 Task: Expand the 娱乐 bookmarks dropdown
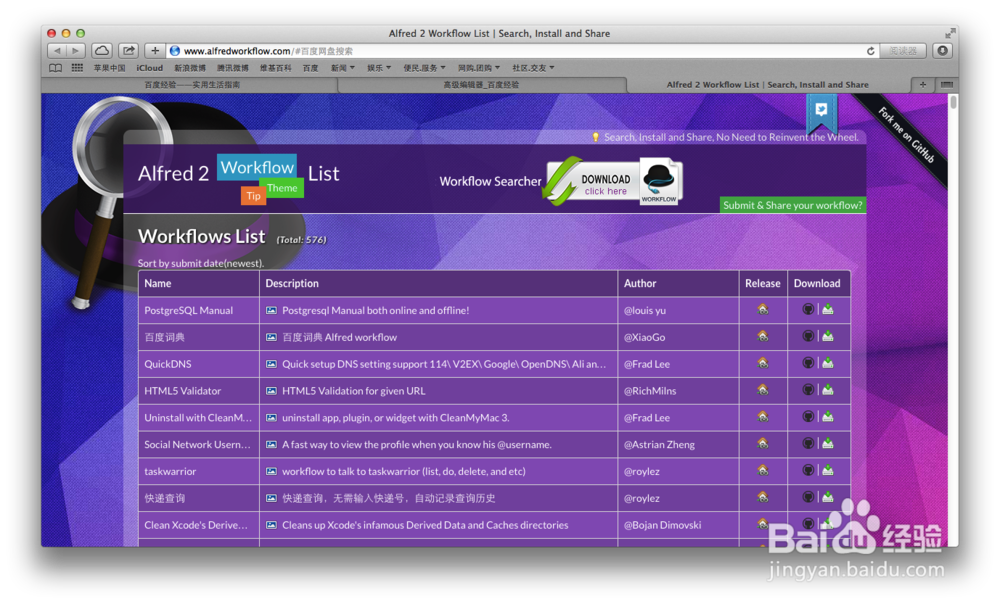pos(379,68)
